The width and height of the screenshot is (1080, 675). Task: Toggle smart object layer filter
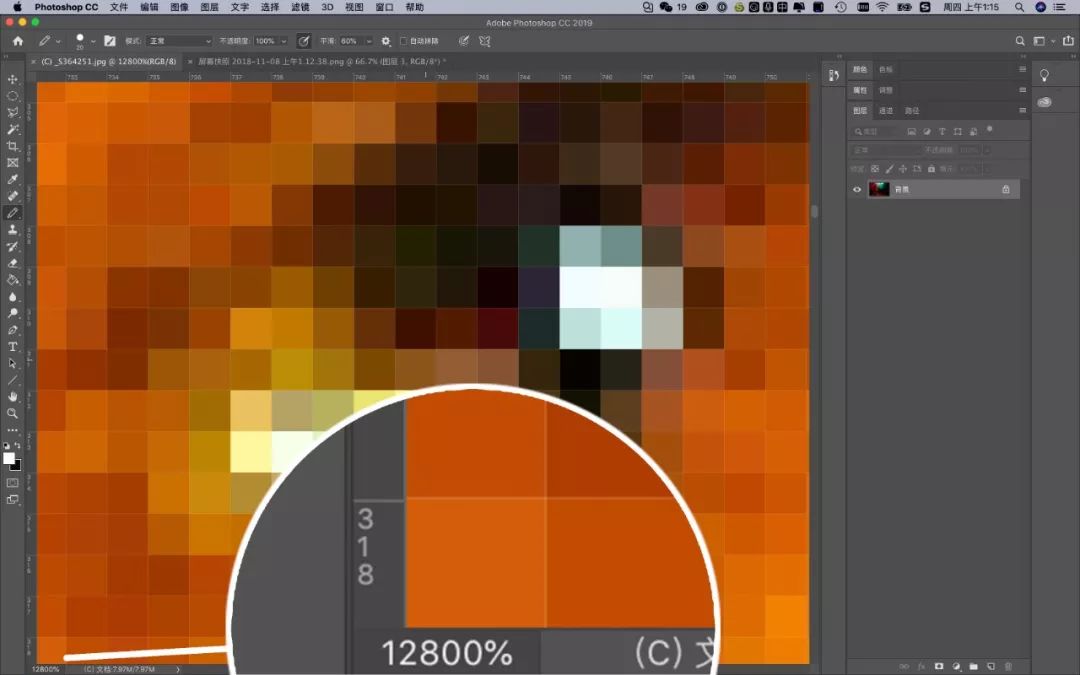click(x=973, y=132)
